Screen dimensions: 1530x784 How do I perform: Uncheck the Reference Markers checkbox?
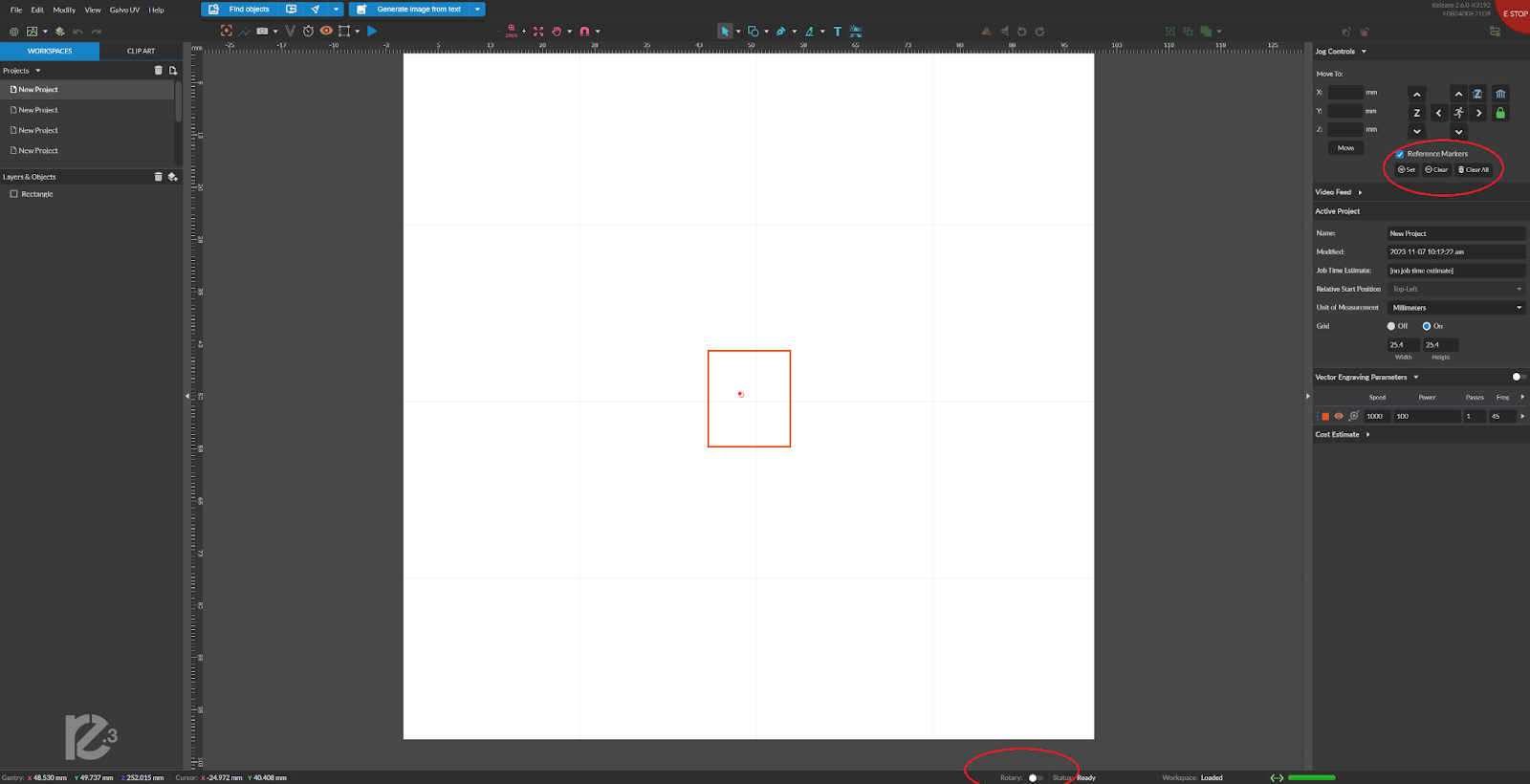pyautogui.click(x=1400, y=154)
